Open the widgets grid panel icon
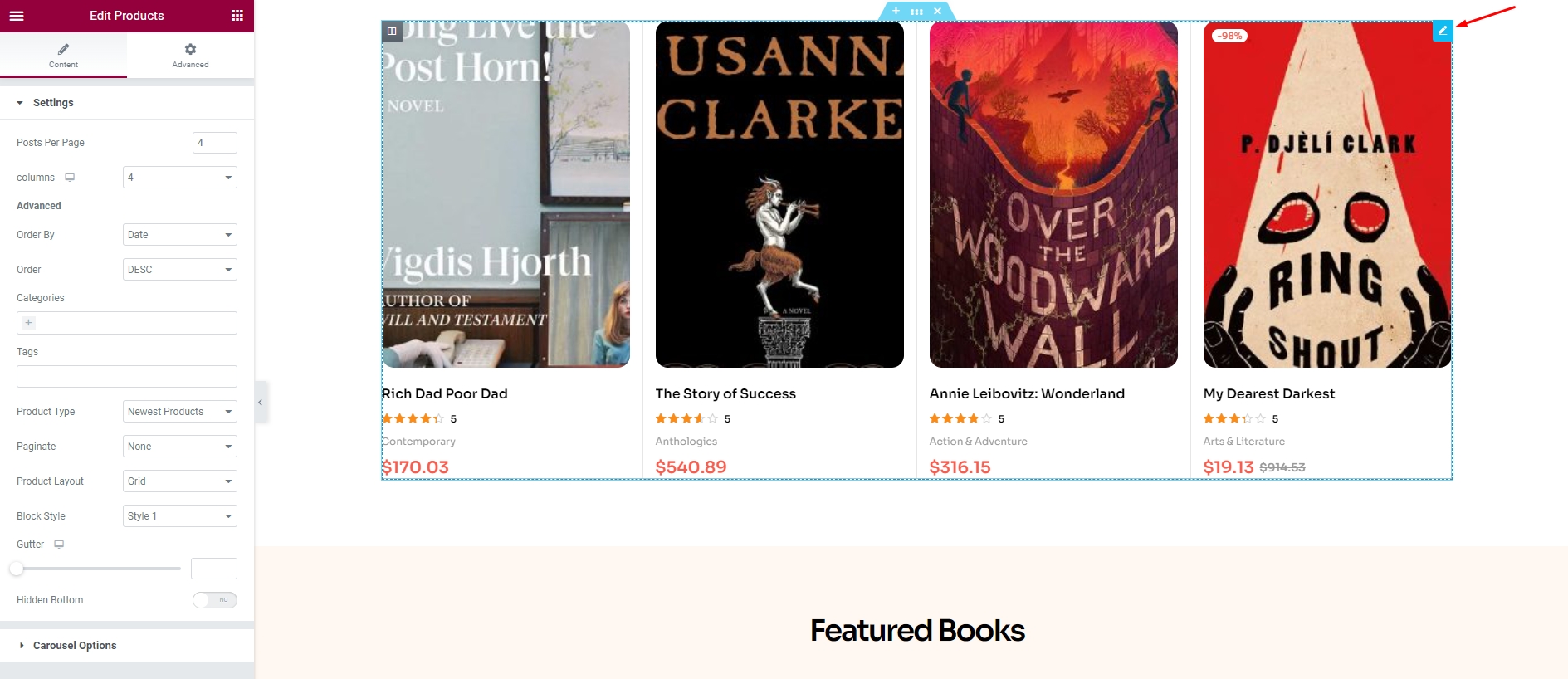 click(x=237, y=16)
